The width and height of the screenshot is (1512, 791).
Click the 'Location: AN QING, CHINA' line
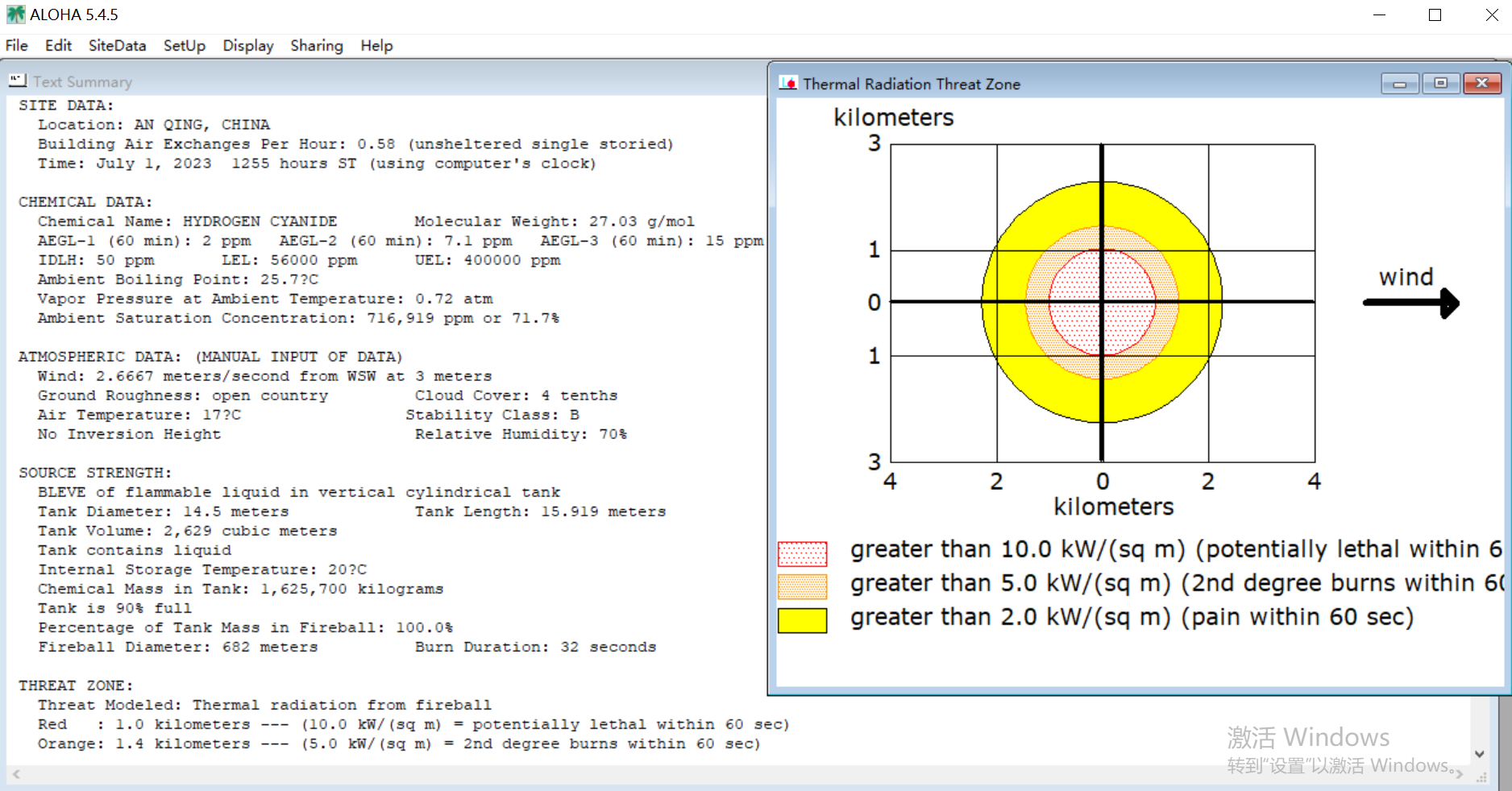(154, 125)
